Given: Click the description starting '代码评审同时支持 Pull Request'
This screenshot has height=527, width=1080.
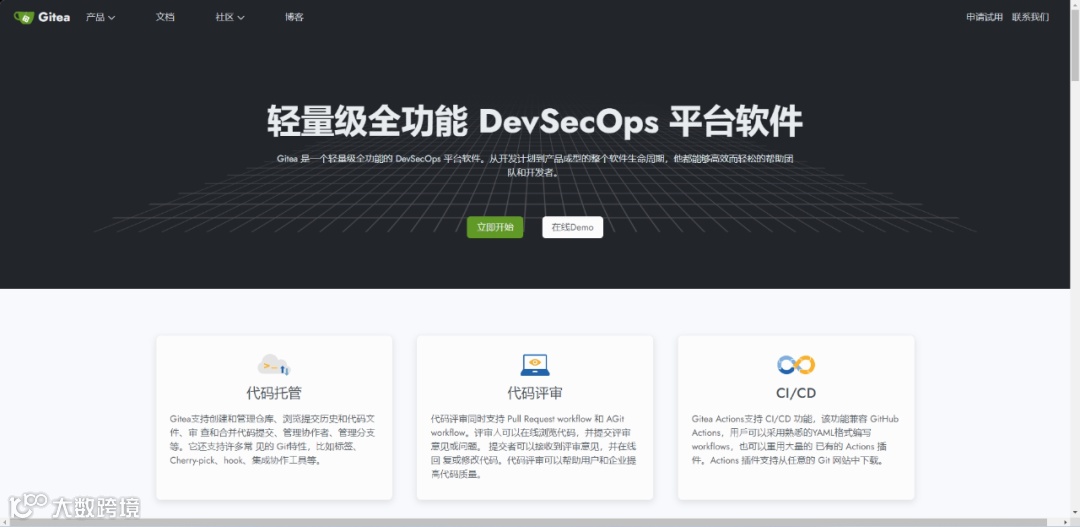Looking at the screenshot, I should pyautogui.click(x=534, y=446).
